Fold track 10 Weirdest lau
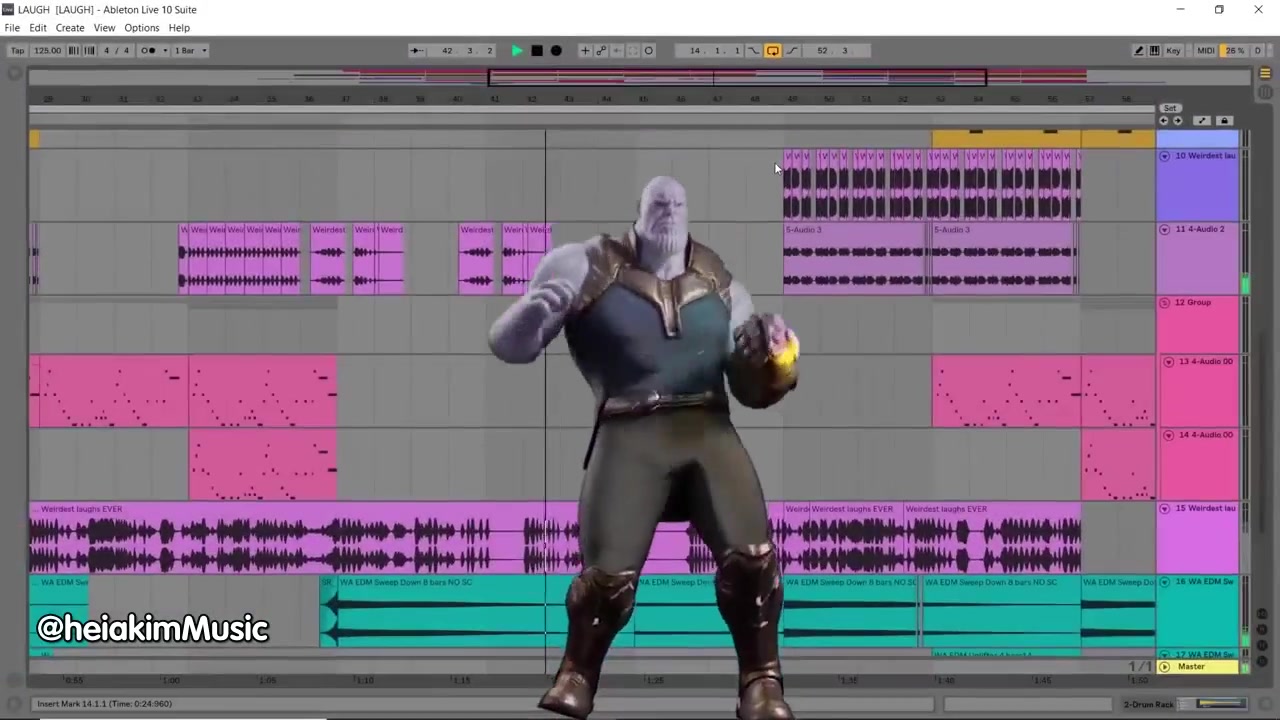1280x720 pixels. pos(1164,156)
